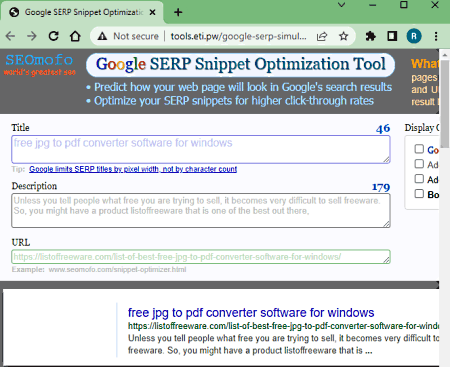Bookmark this page with the star icon
450x367 pixels.
pyautogui.click(x=343, y=36)
